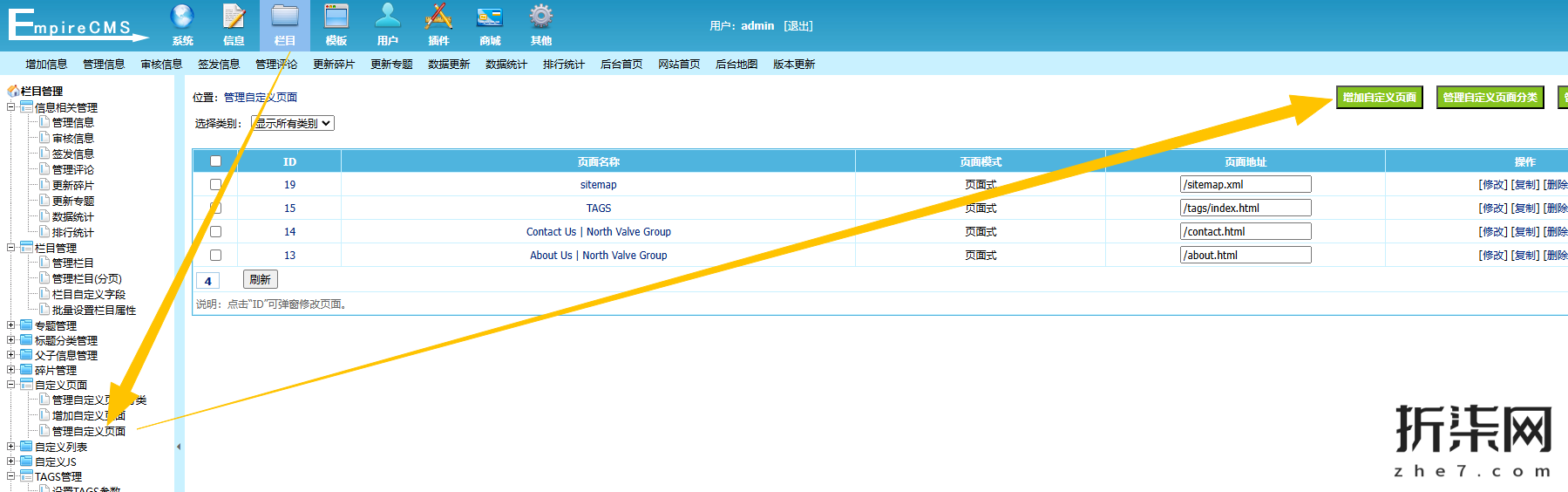Click the /contact.html address field
Screen dimensions: 1568x492
(1246, 232)
